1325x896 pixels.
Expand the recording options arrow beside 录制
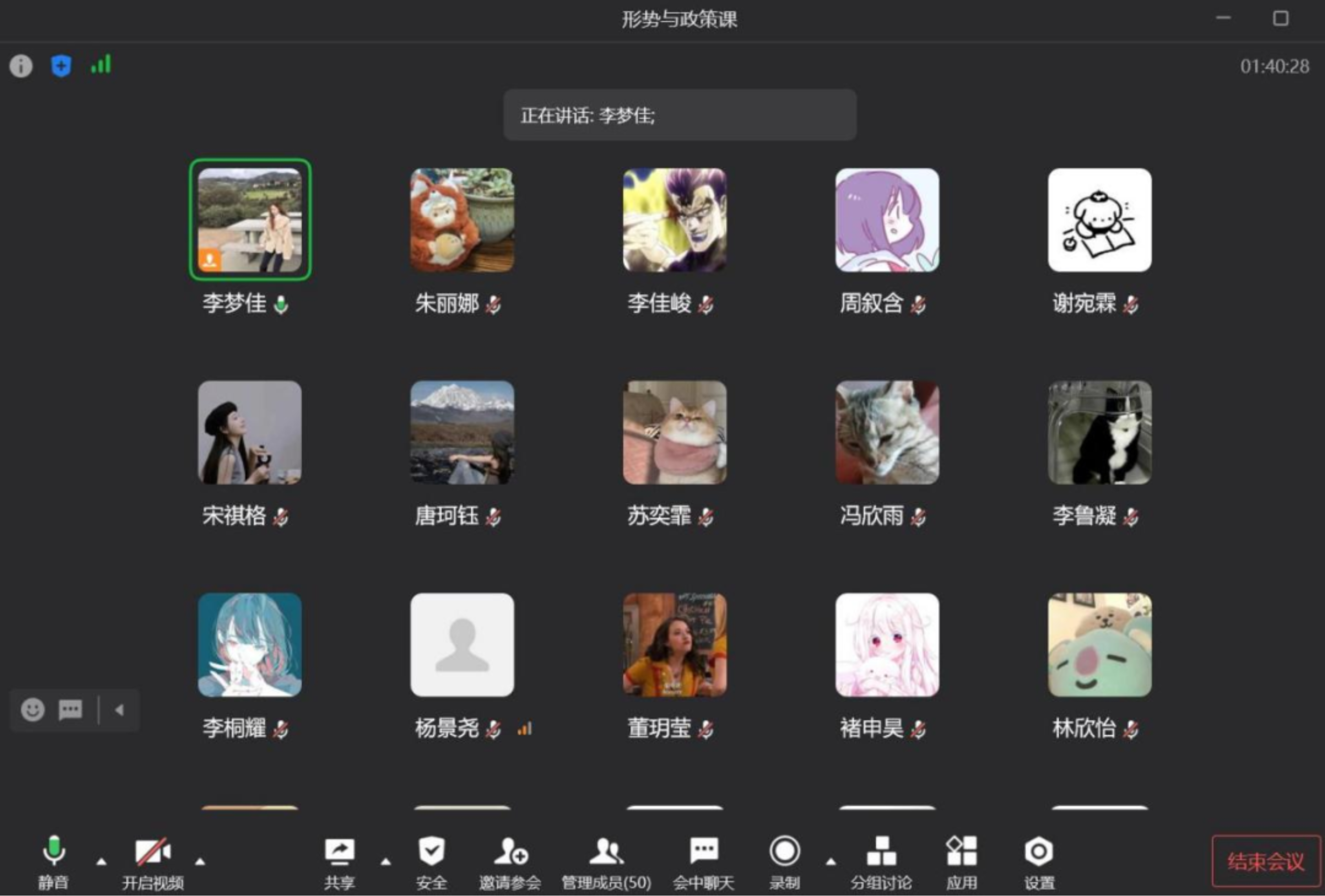[831, 862]
